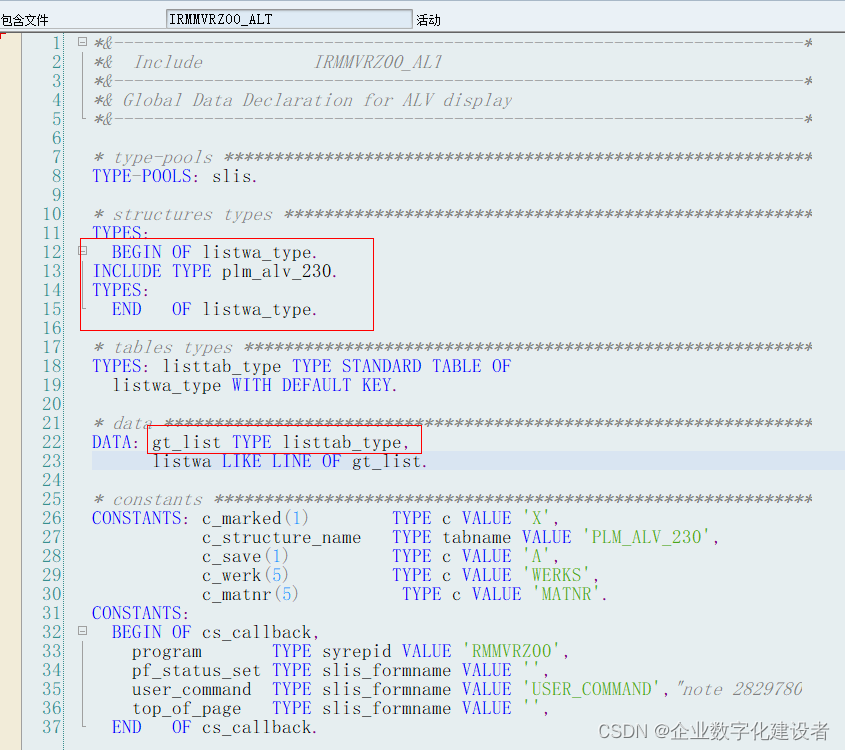The height and width of the screenshot is (750, 845).
Task: Select the 活动 status indicator
Action: pos(430,18)
